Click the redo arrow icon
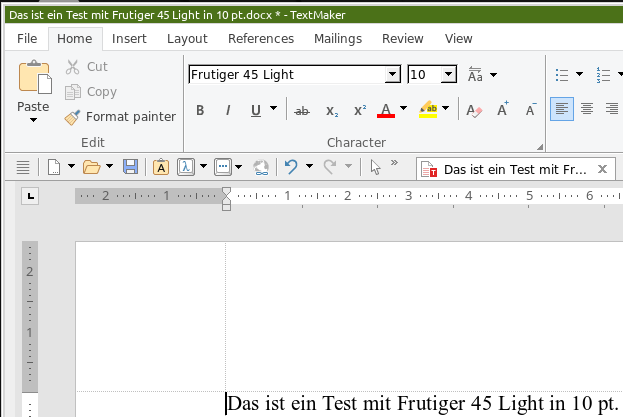The width and height of the screenshot is (623, 417). point(330,167)
